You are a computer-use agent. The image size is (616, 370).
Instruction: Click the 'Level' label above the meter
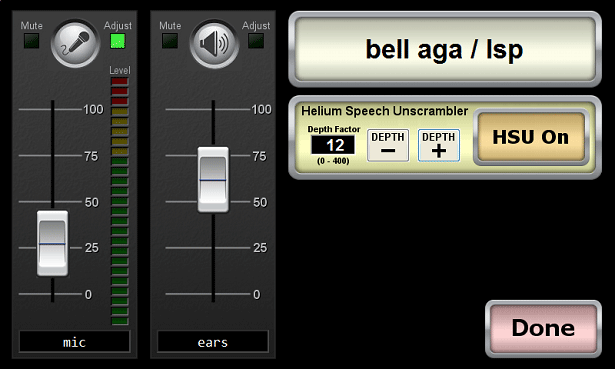119,70
